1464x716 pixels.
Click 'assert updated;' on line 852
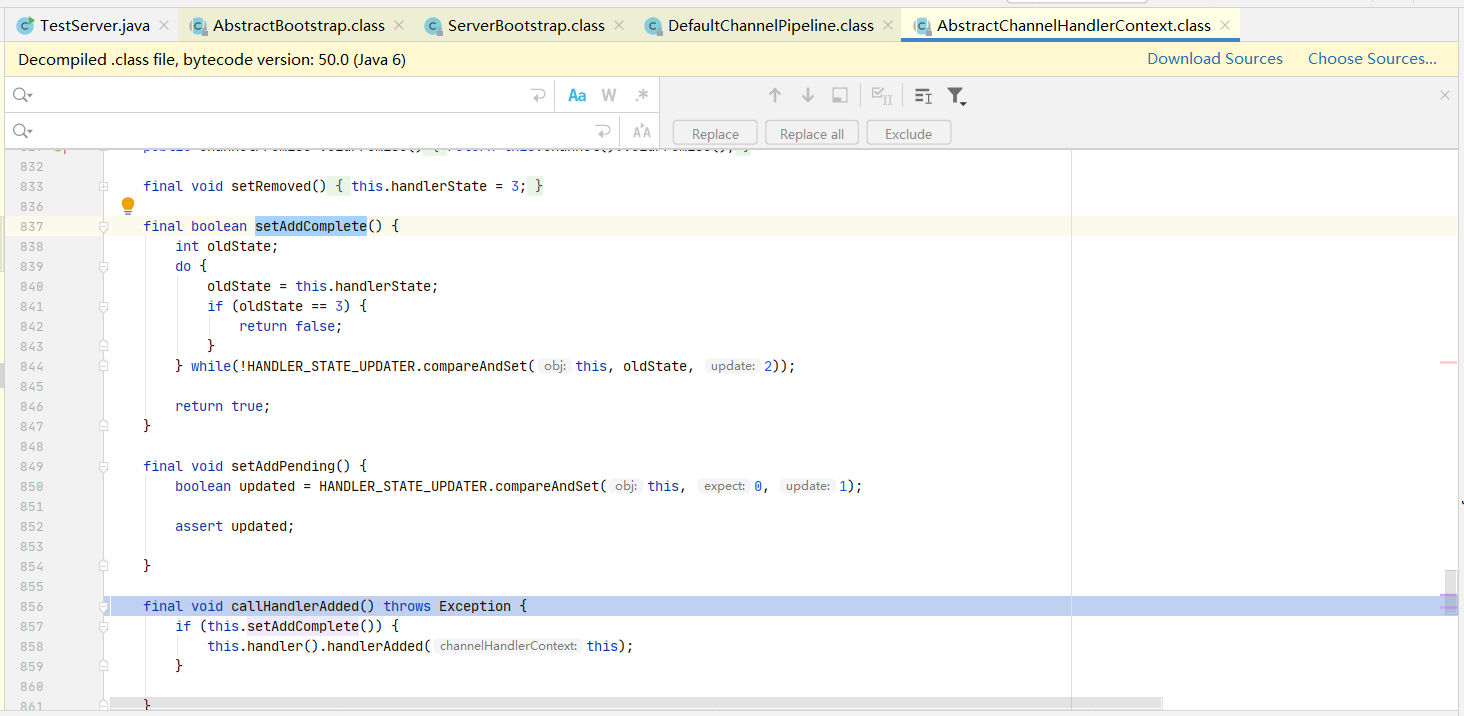[x=235, y=526]
